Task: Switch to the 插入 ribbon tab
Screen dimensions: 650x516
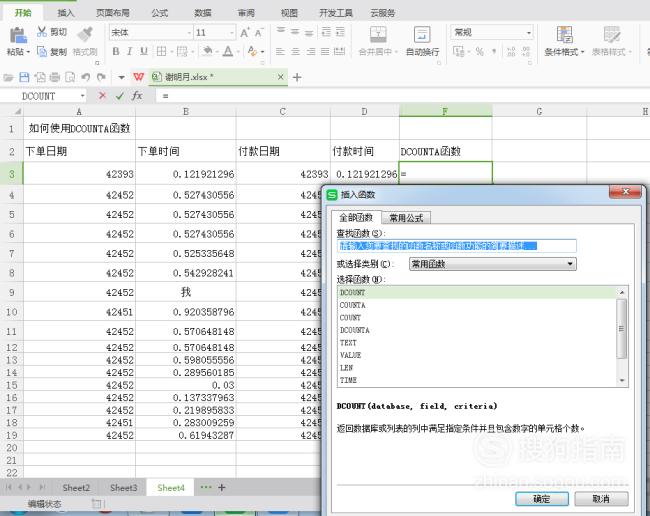Action: (66, 13)
